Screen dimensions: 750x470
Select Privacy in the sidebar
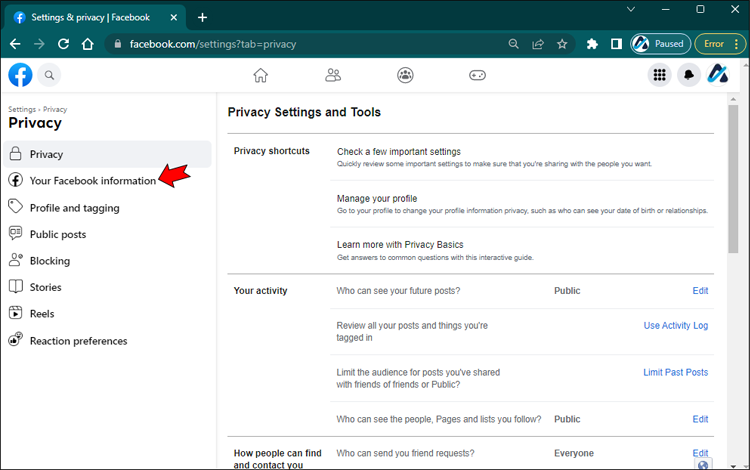107,154
